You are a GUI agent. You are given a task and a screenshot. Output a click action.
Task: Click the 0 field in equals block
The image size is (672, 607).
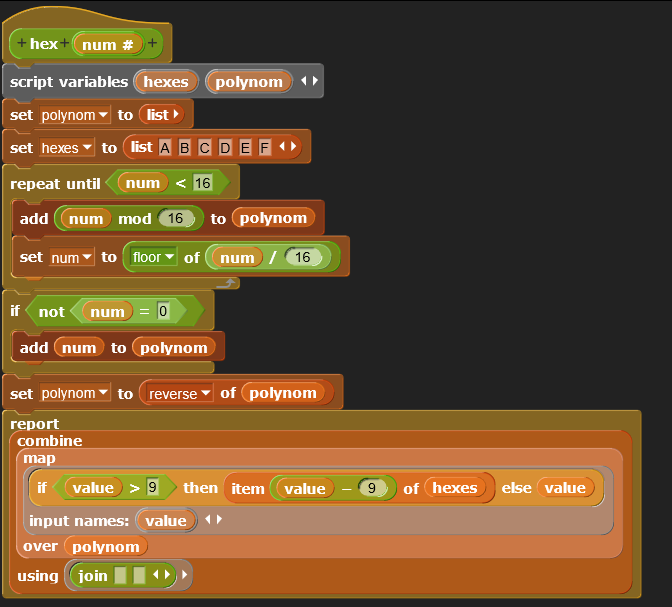163,311
